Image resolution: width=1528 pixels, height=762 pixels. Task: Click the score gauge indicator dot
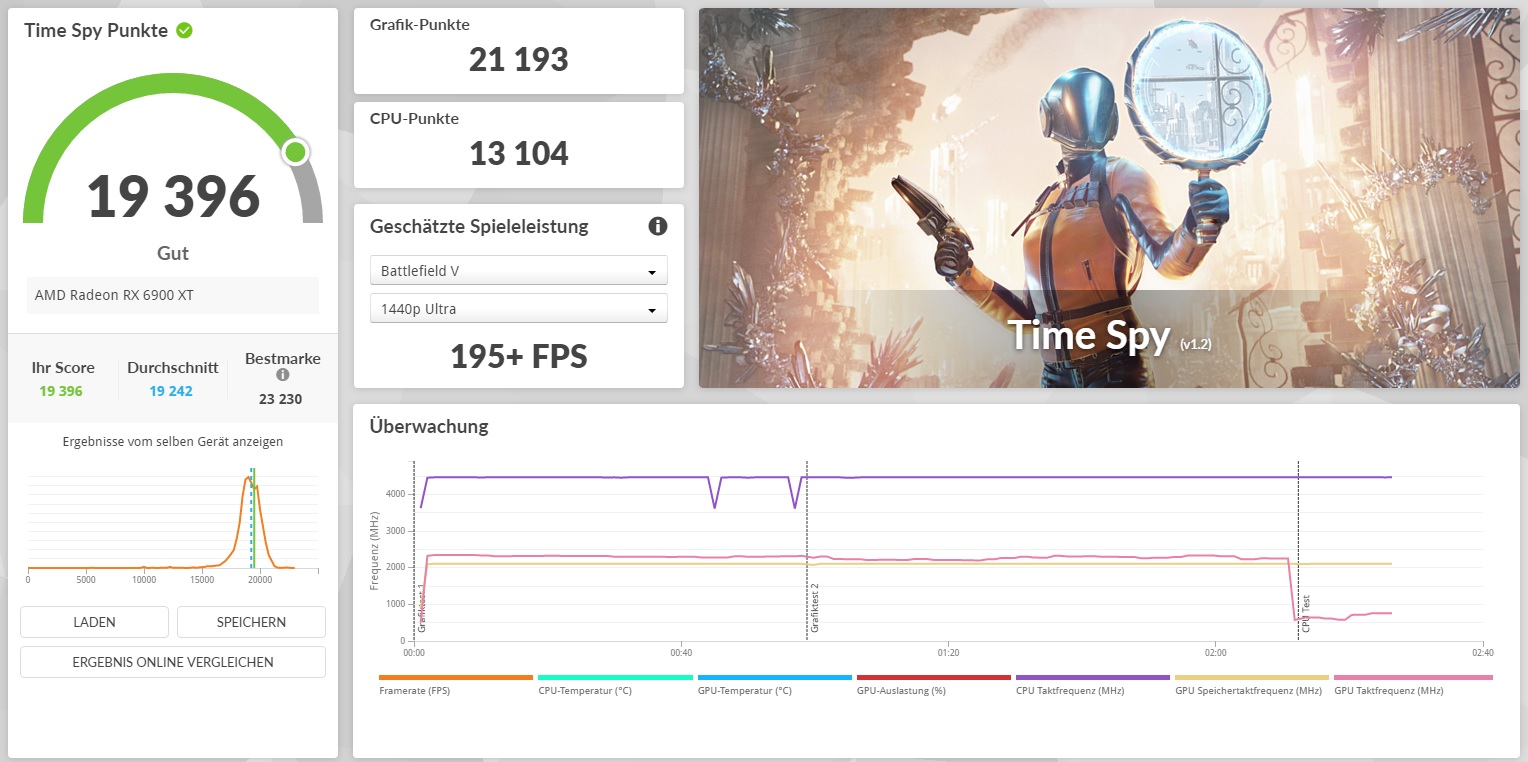click(295, 152)
